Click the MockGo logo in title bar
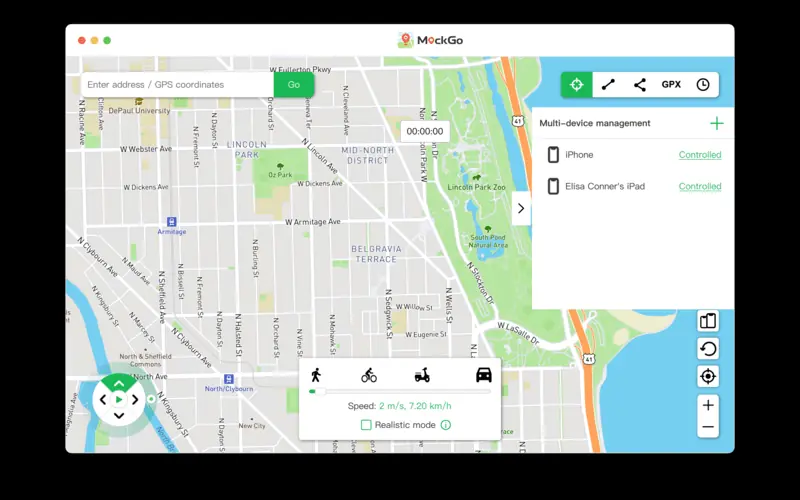Image resolution: width=800 pixels, height=500 pixels. point(430,40)
